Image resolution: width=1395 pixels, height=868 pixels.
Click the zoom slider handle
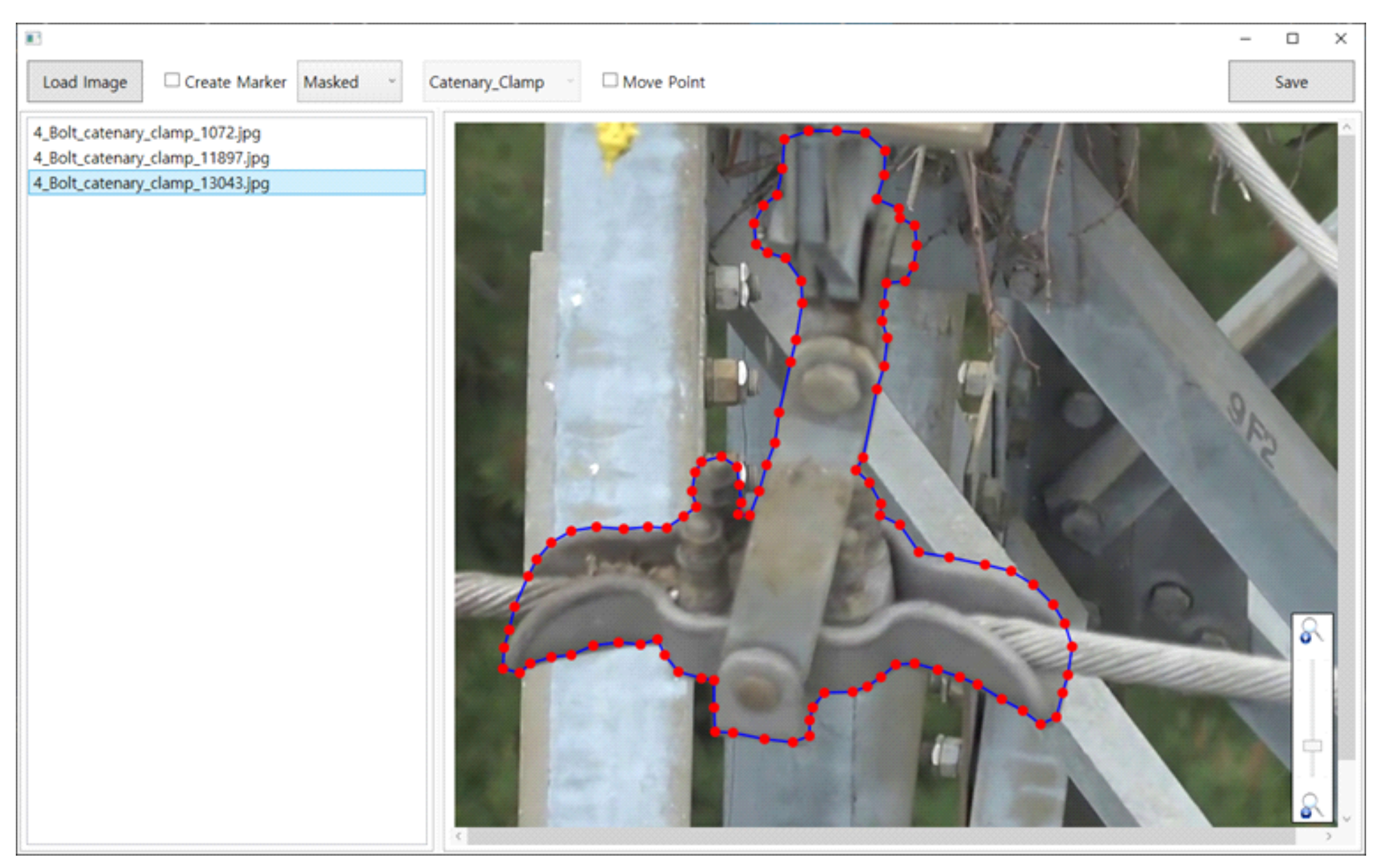[x=1312, y=745]
